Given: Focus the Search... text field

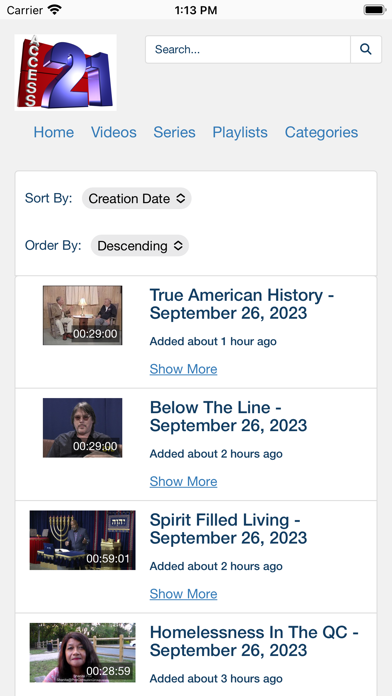Looking at the screenshot, I should pos(248,49).
